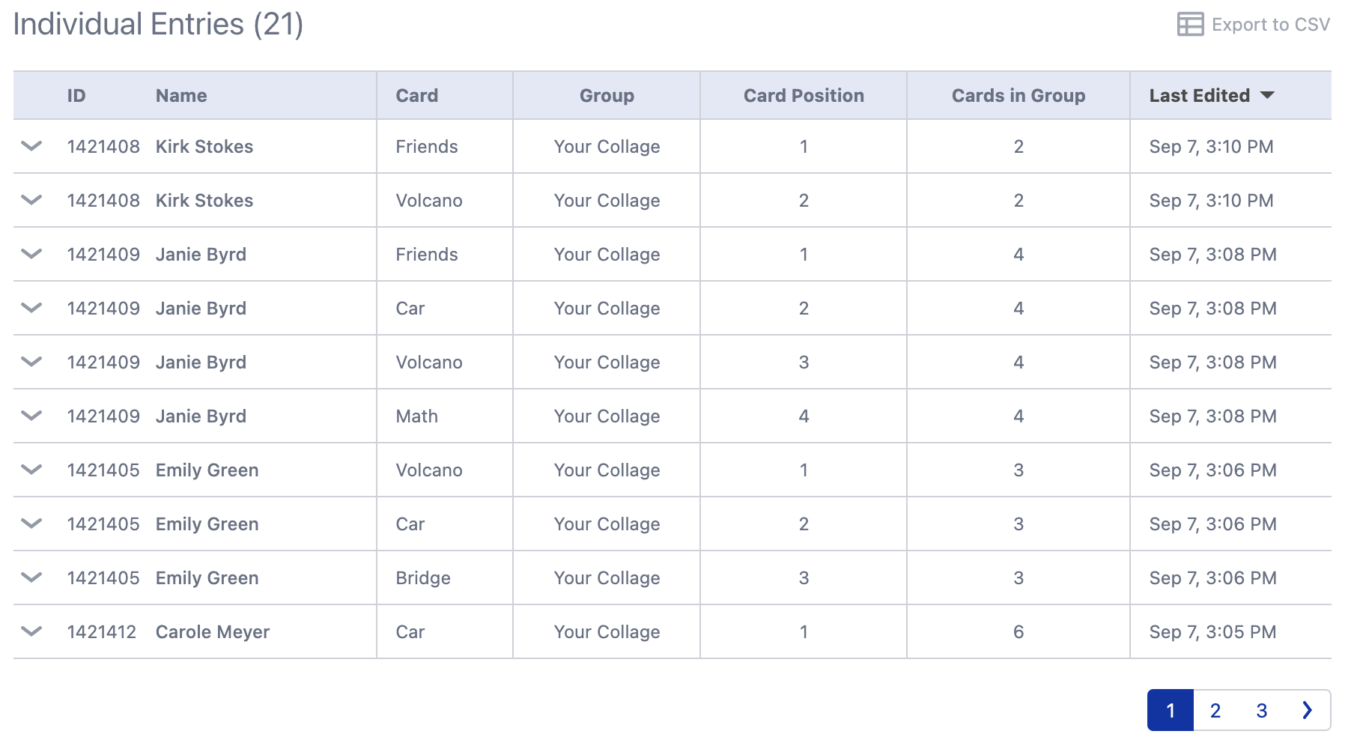The image size is (1360, 740).
Task: Go to page 3 of entries
Action: click(1261, 711)
